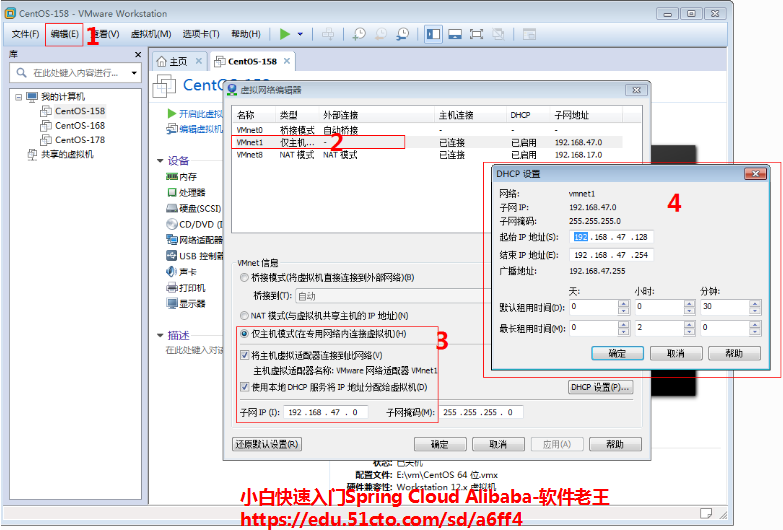Click 取消 in the virtual network editor
The width and height of the screenshot is (783, 530).
[498, 444]
